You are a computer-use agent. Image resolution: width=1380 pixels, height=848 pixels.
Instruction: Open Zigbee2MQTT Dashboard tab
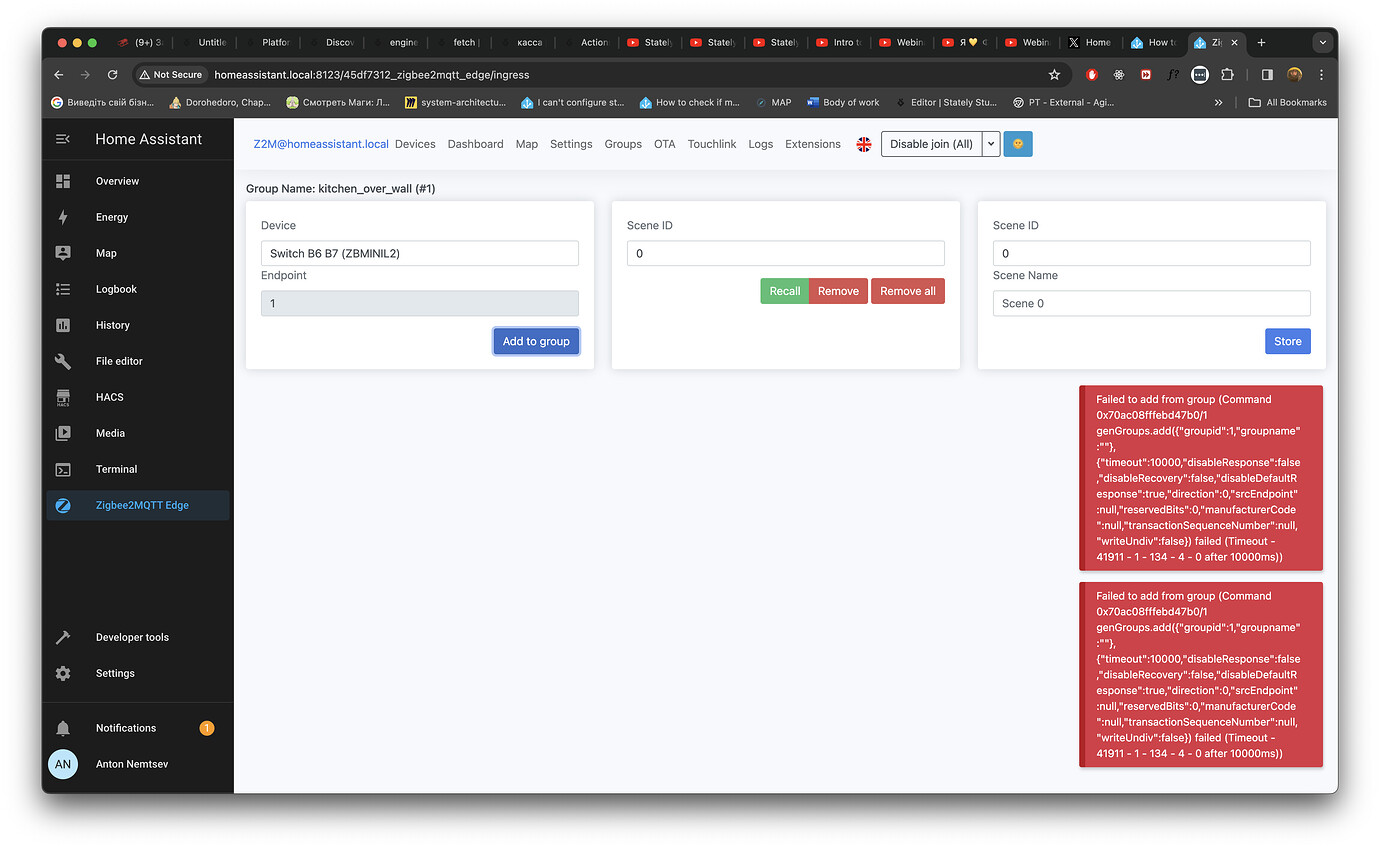pyautogui.click(x=475, y=144)
